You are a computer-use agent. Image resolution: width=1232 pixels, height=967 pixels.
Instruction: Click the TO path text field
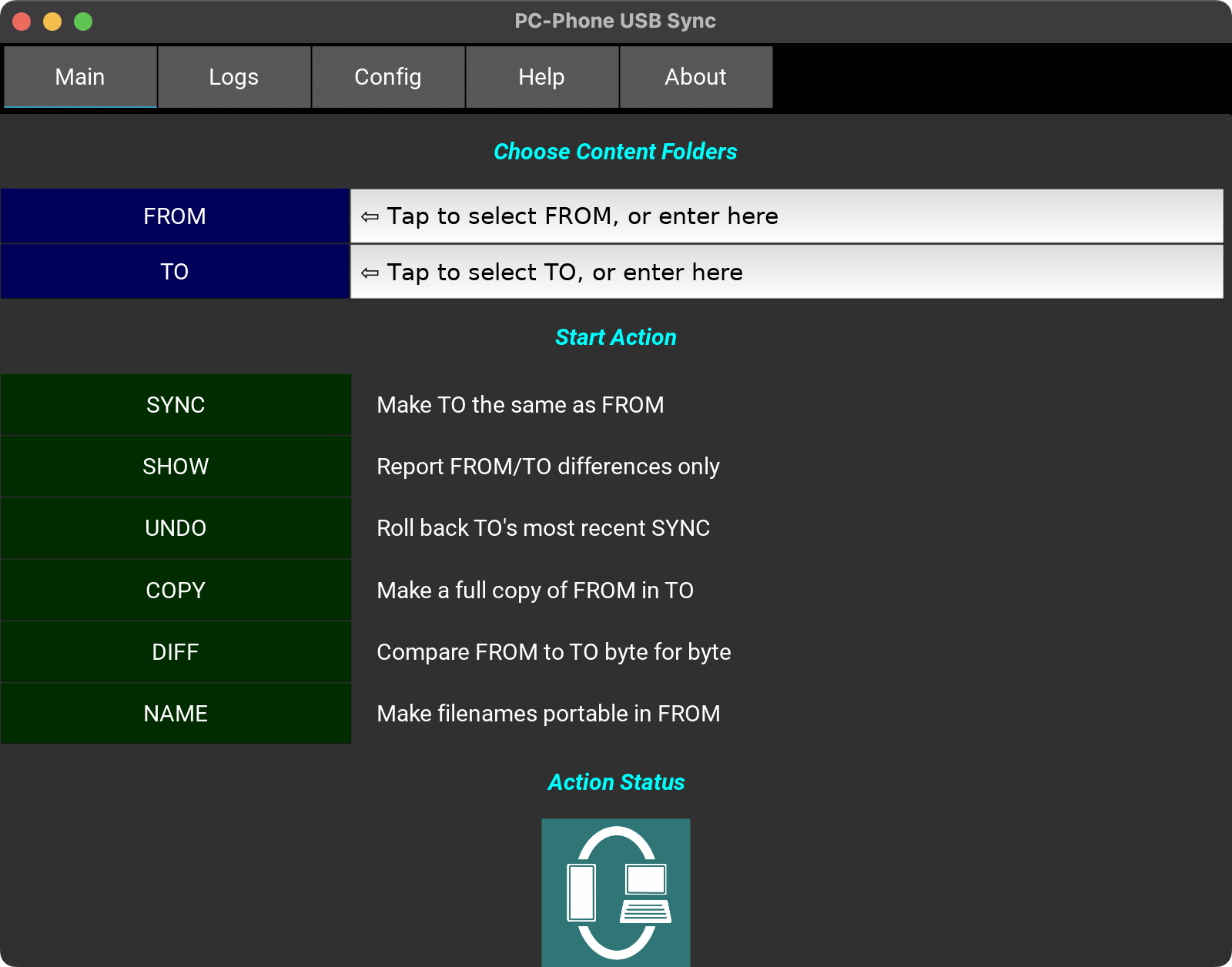point(786,272)
